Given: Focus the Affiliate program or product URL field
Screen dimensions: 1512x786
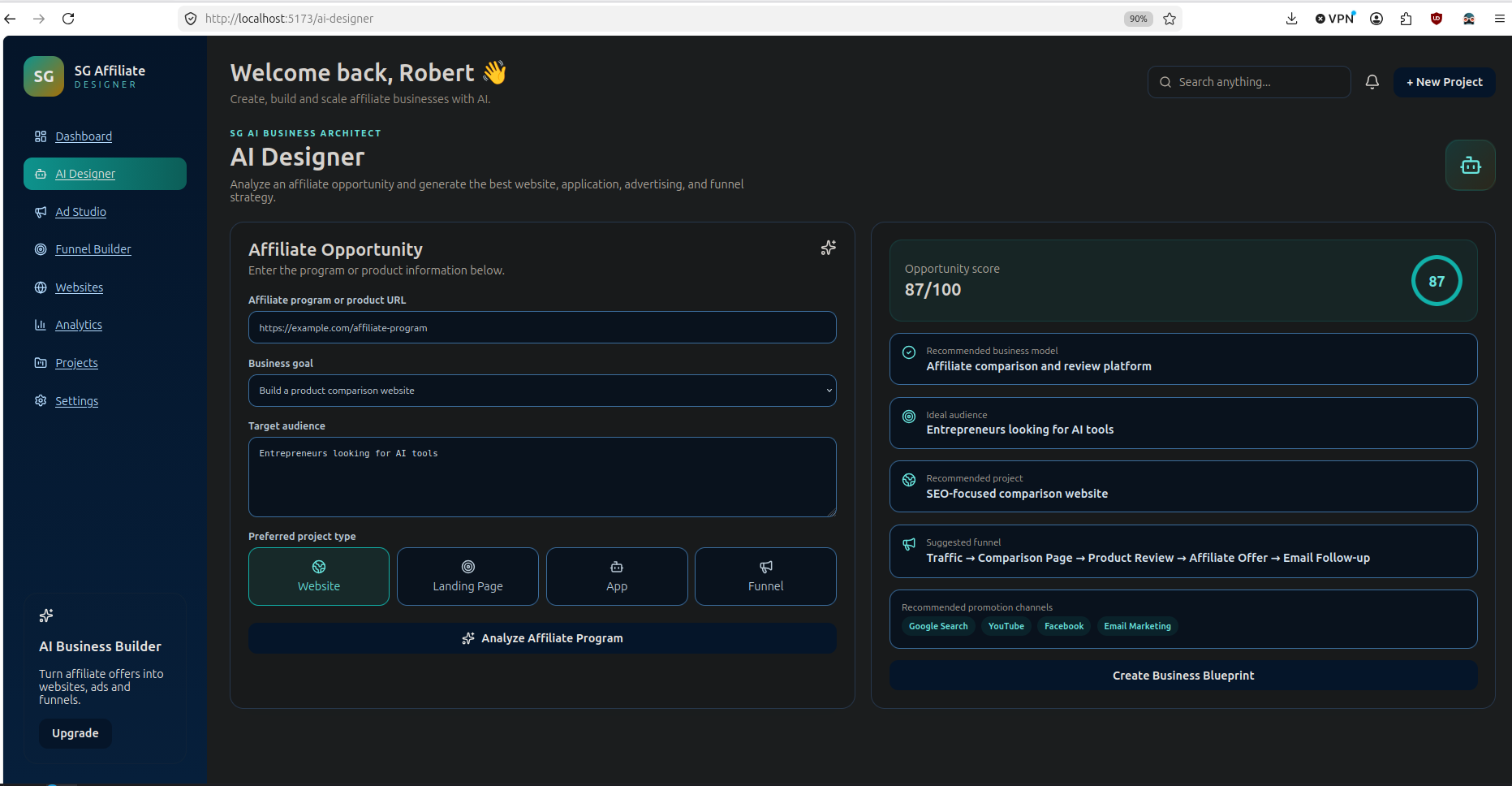Looking at the screenshot, I should tap(542, 328).
